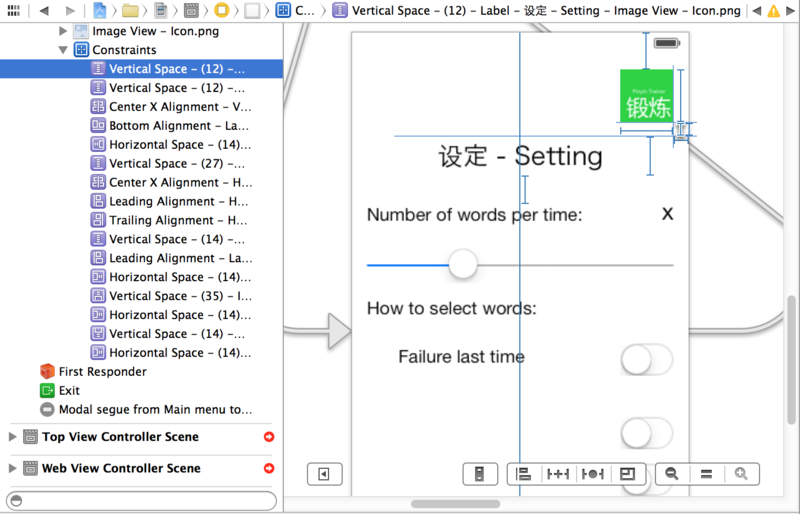Open the Vertical Space – (12) jump bar segment
The image size is (800, 514).
tap(536, 10)
